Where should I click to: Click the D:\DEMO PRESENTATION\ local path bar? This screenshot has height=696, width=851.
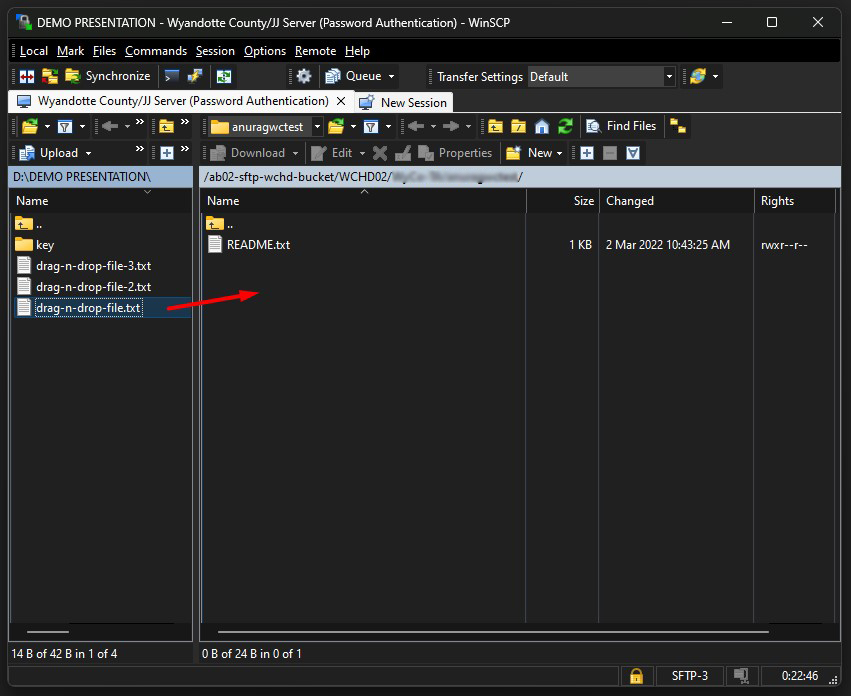coord(101,177)
